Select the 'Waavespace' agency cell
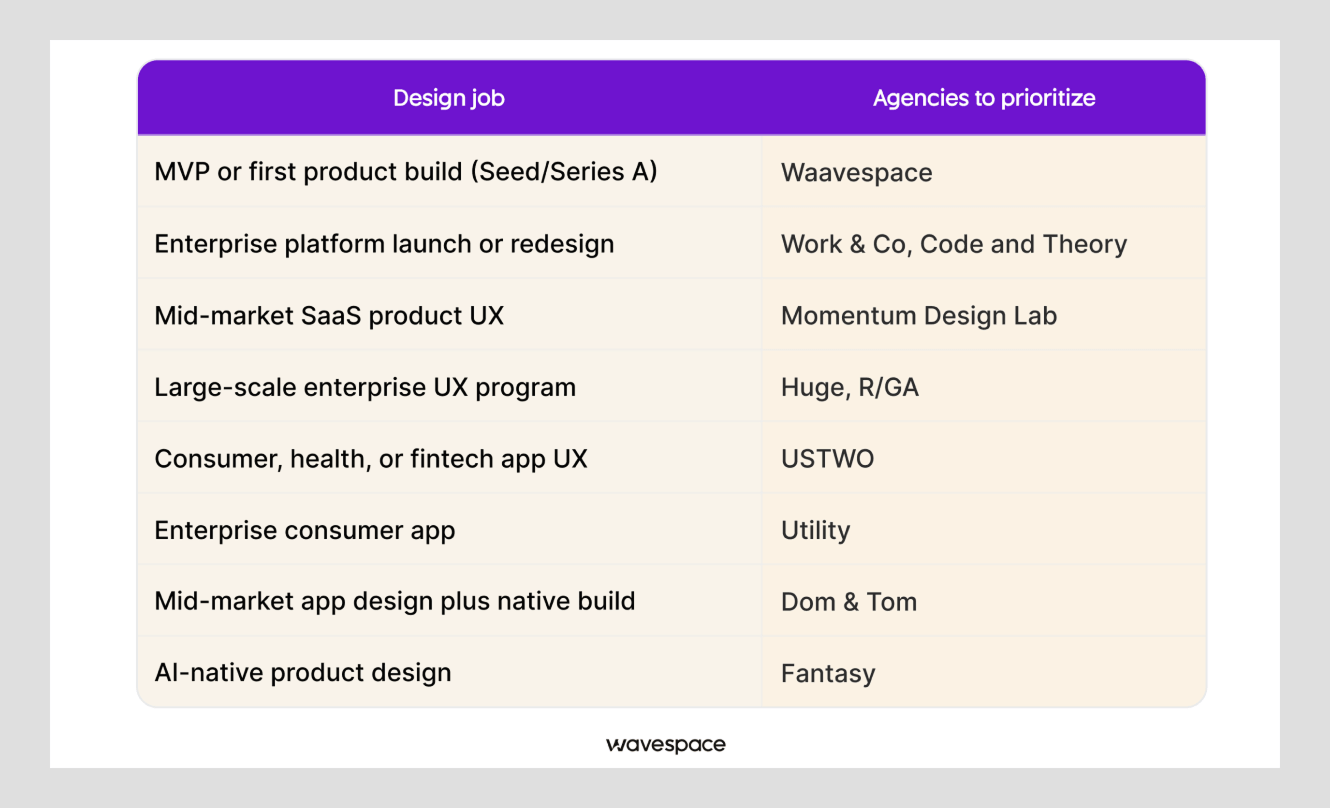1330x808 pixels. (984, 172)
